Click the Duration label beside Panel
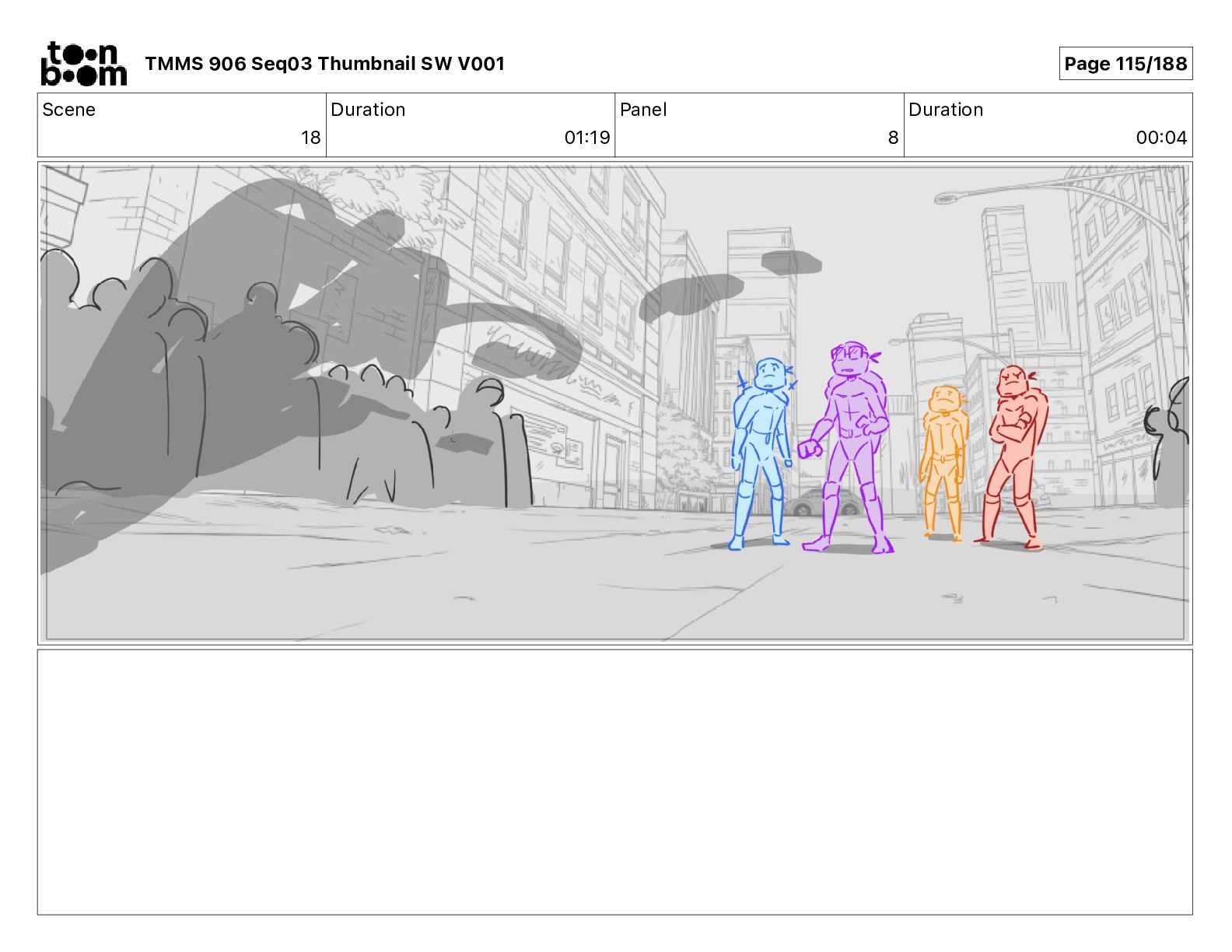This screenshot has width=1232, height=952. 946,110
